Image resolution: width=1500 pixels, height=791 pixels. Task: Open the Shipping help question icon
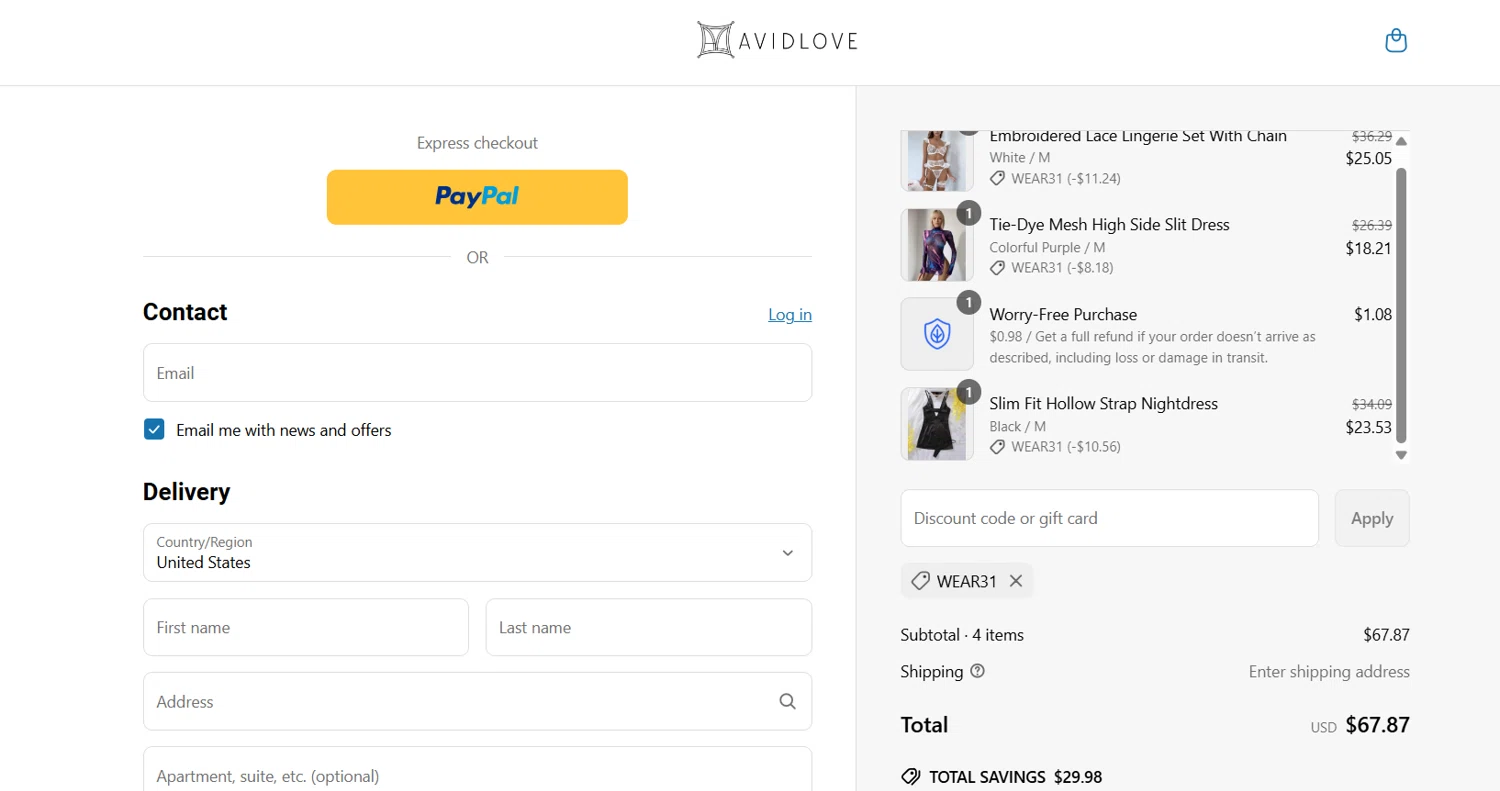978,671
